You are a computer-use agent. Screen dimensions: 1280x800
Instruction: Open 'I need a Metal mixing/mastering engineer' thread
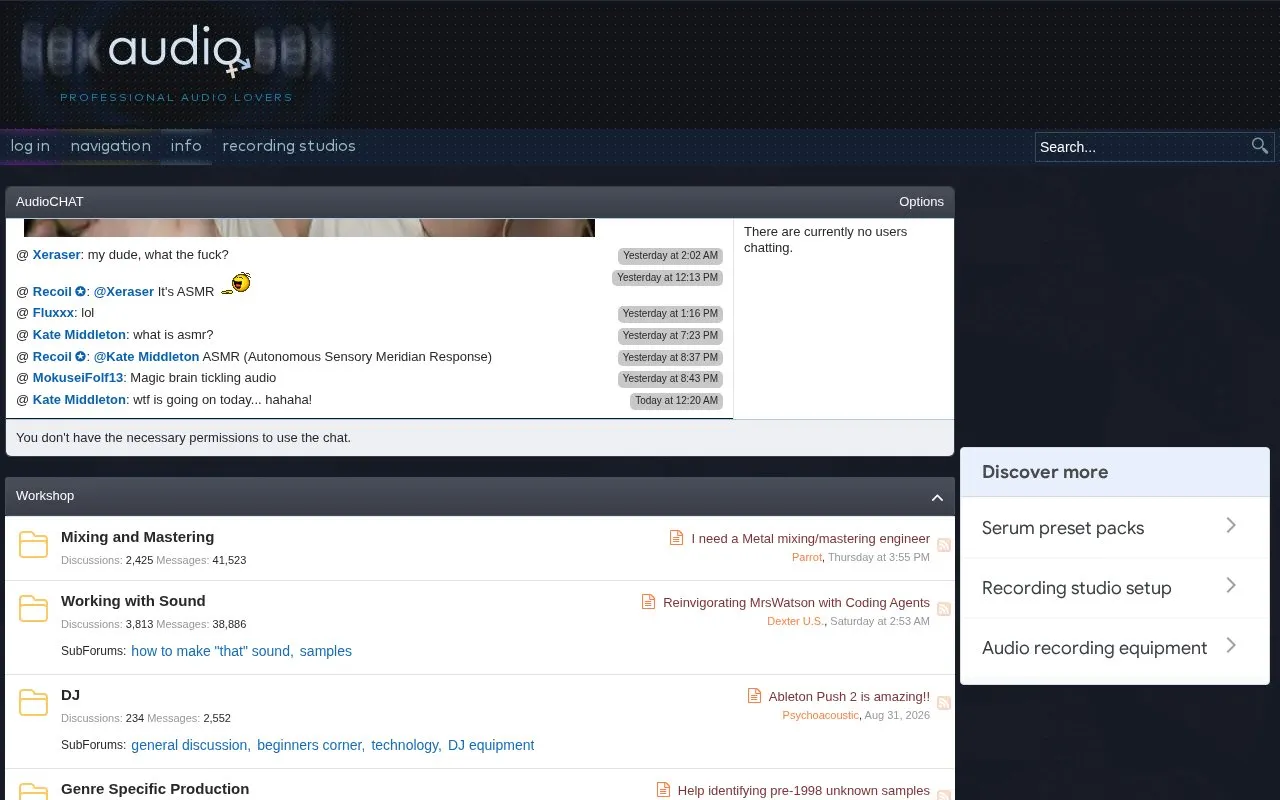[x=810, y=539]
